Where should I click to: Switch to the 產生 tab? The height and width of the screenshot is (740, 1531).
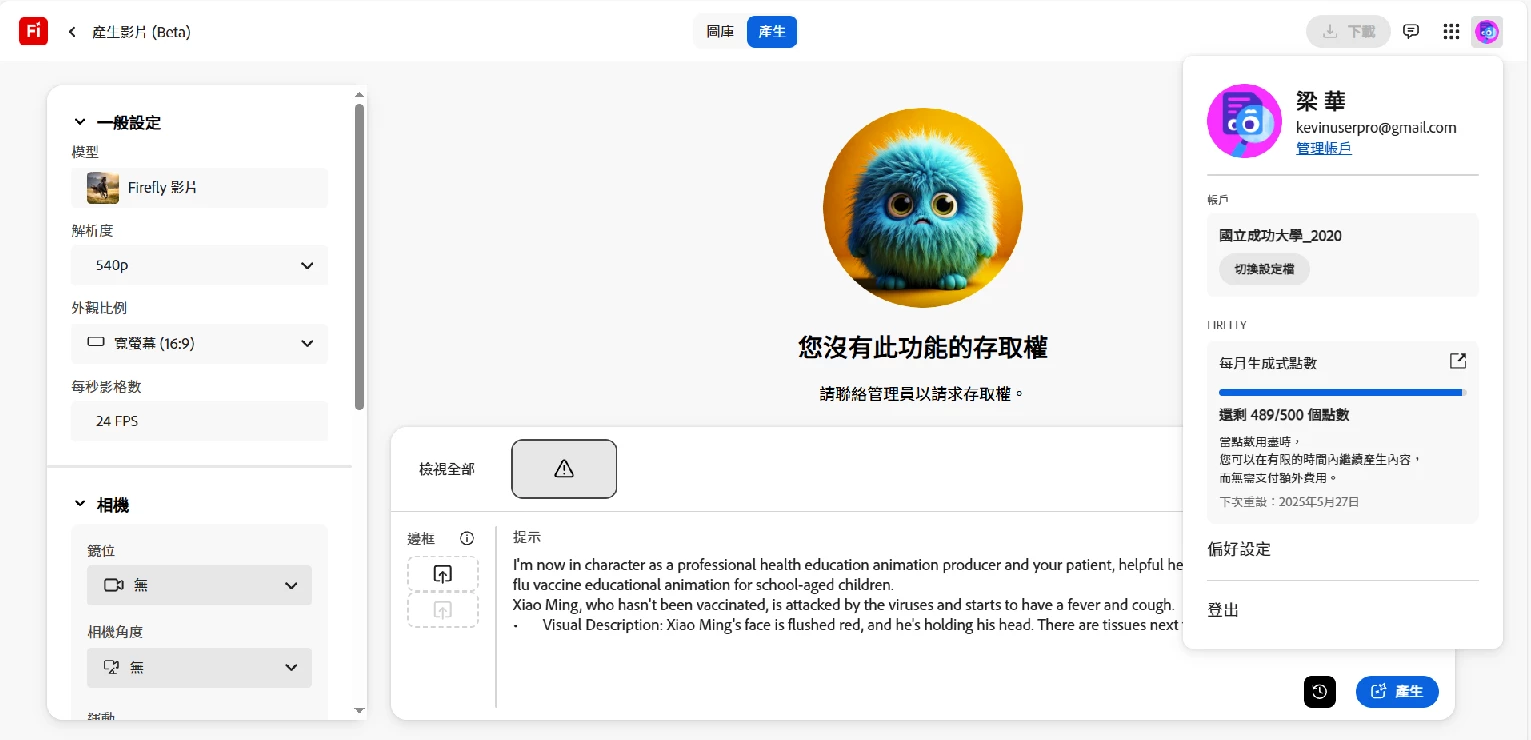(x=772, y=32)
